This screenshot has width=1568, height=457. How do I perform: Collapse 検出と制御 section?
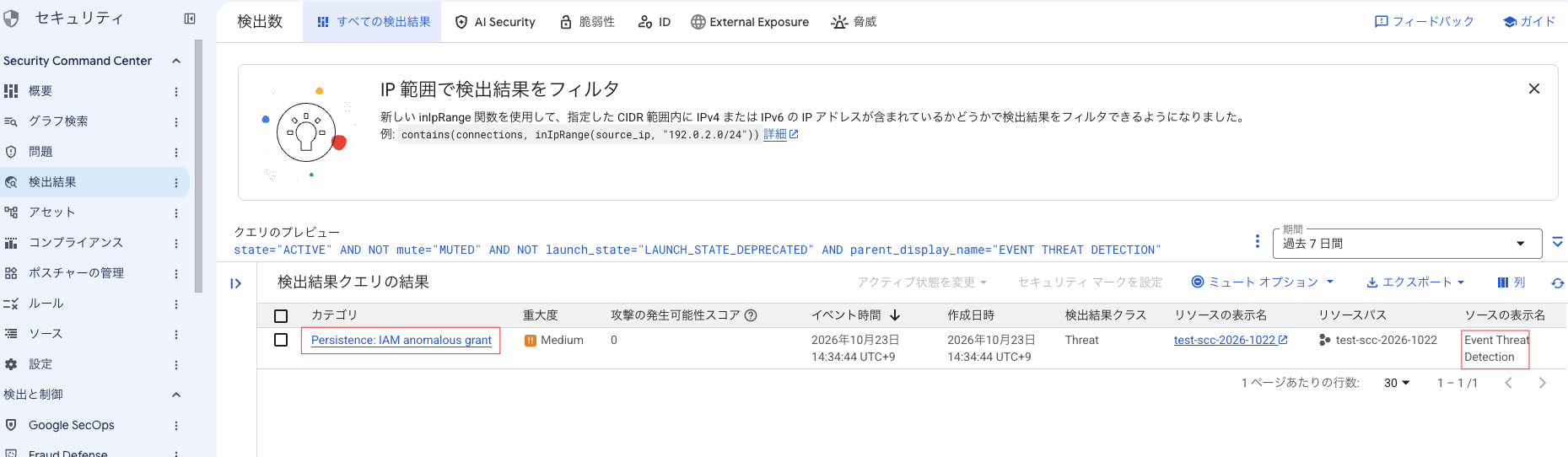click(x=176, y=395)
